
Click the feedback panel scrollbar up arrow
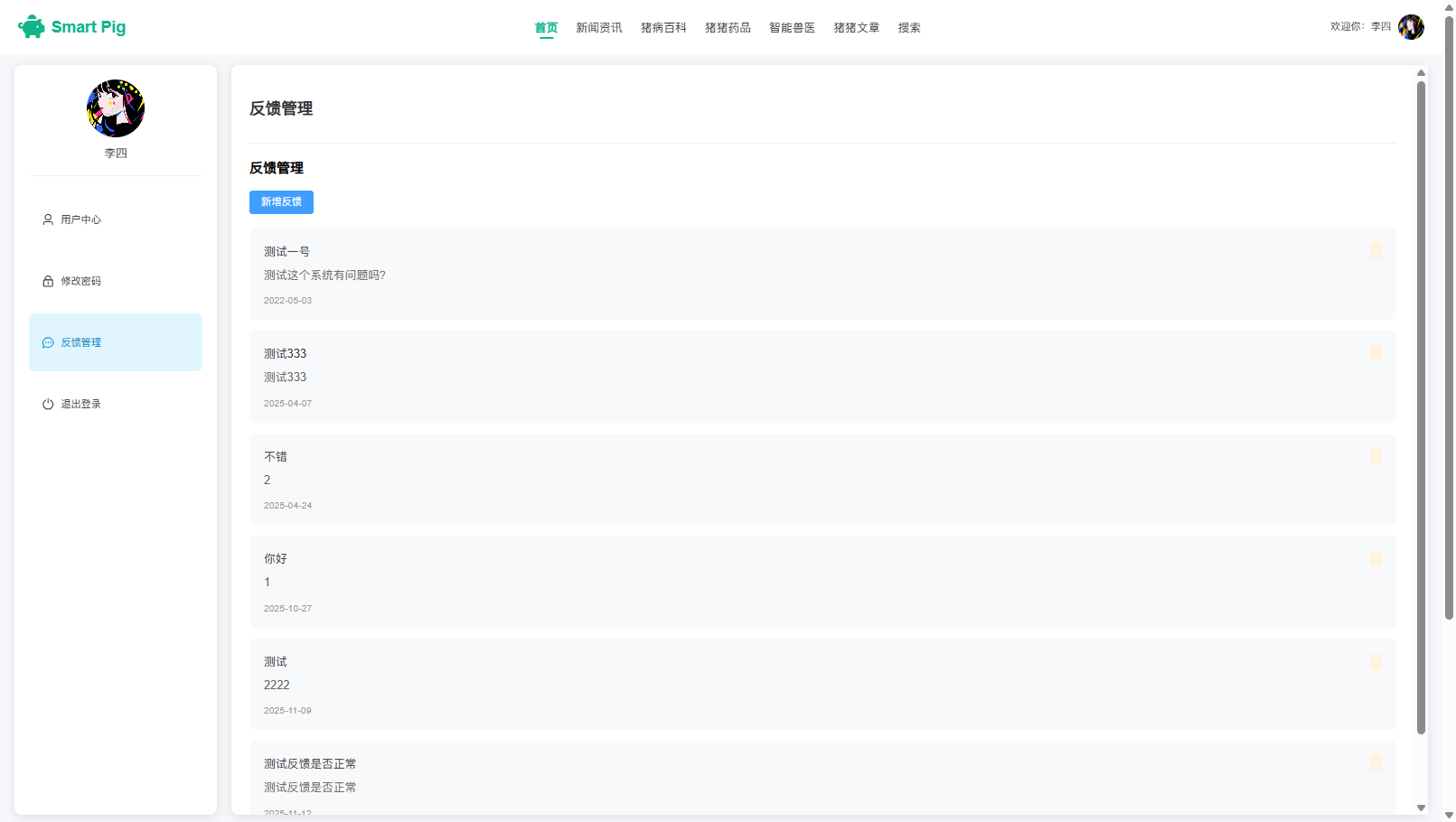(1421, 72)
